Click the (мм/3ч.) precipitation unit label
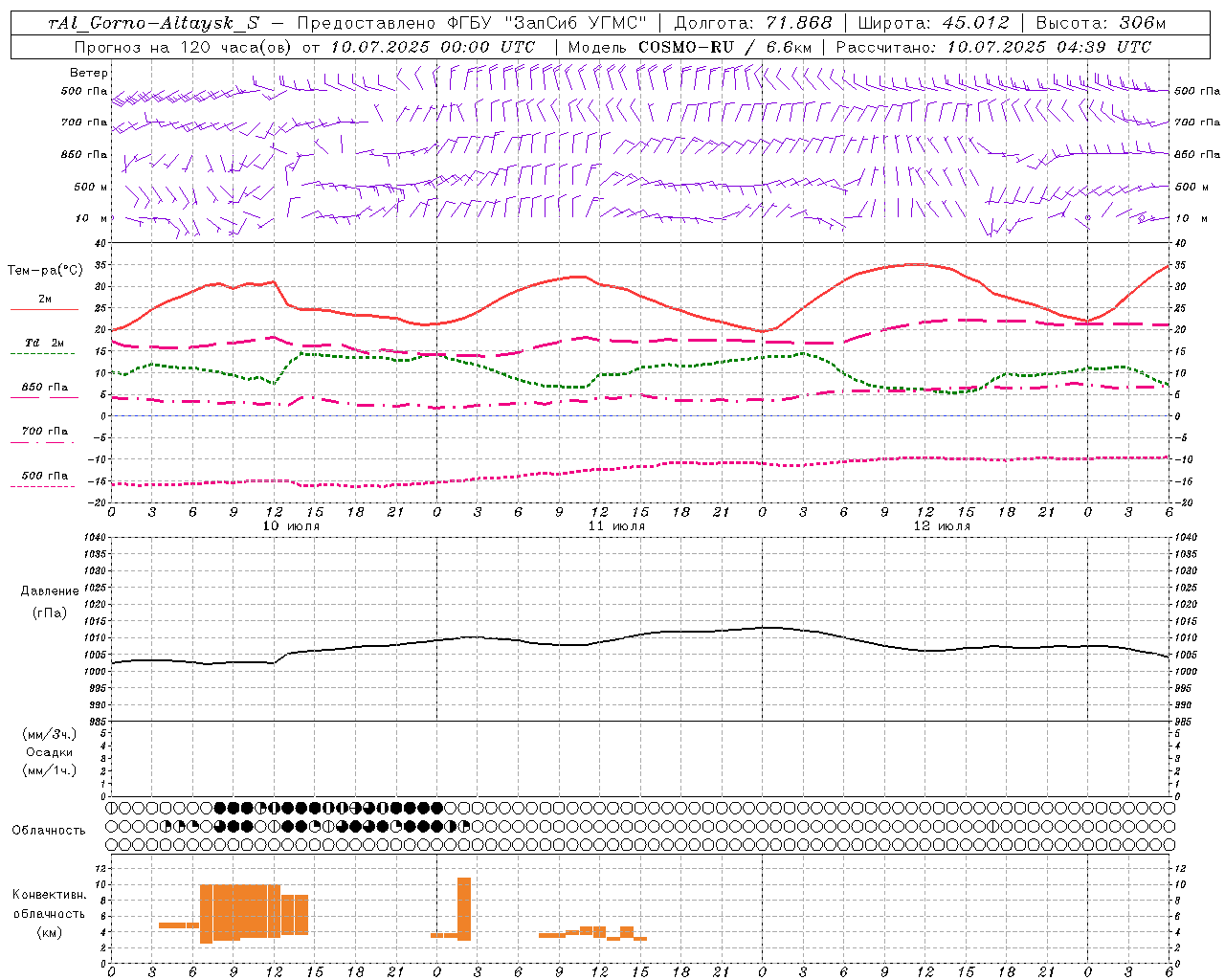The height and width of the screenshot is (980, 1225). point(50,735)
